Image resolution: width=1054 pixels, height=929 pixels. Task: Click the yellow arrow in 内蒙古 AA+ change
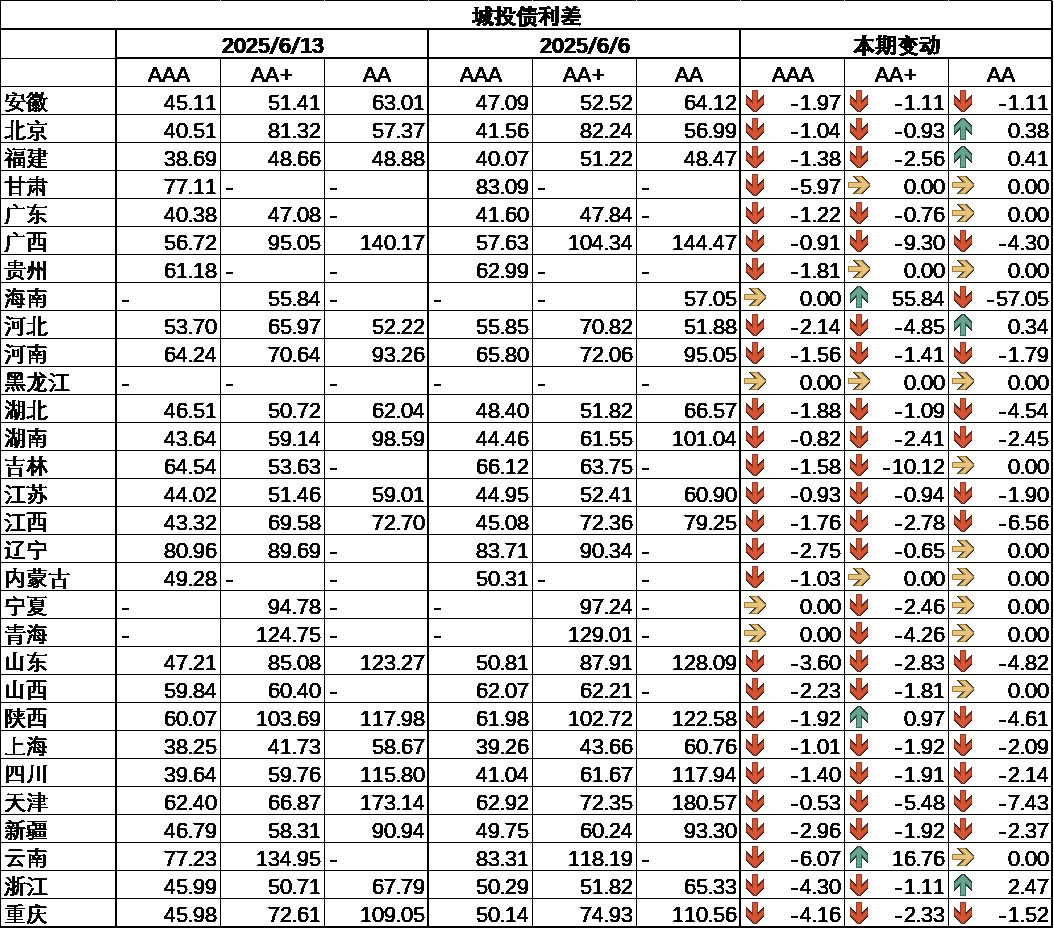[859, 578]
